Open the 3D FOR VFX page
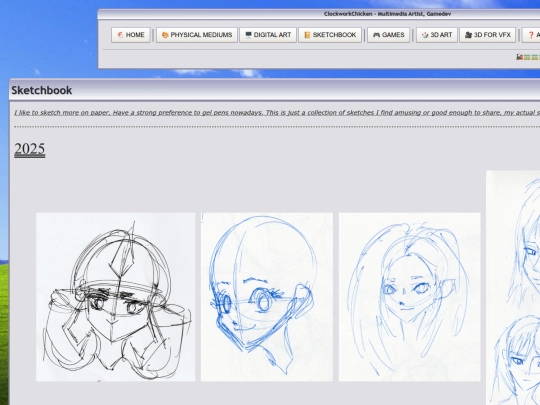Image resolution: width=540 pixels, height=405 pixels. (x=487, y=35)
